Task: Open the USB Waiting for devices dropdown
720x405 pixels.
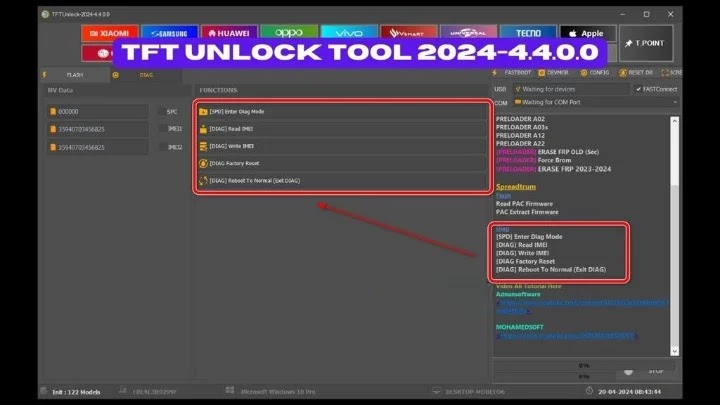Action: 571,89
